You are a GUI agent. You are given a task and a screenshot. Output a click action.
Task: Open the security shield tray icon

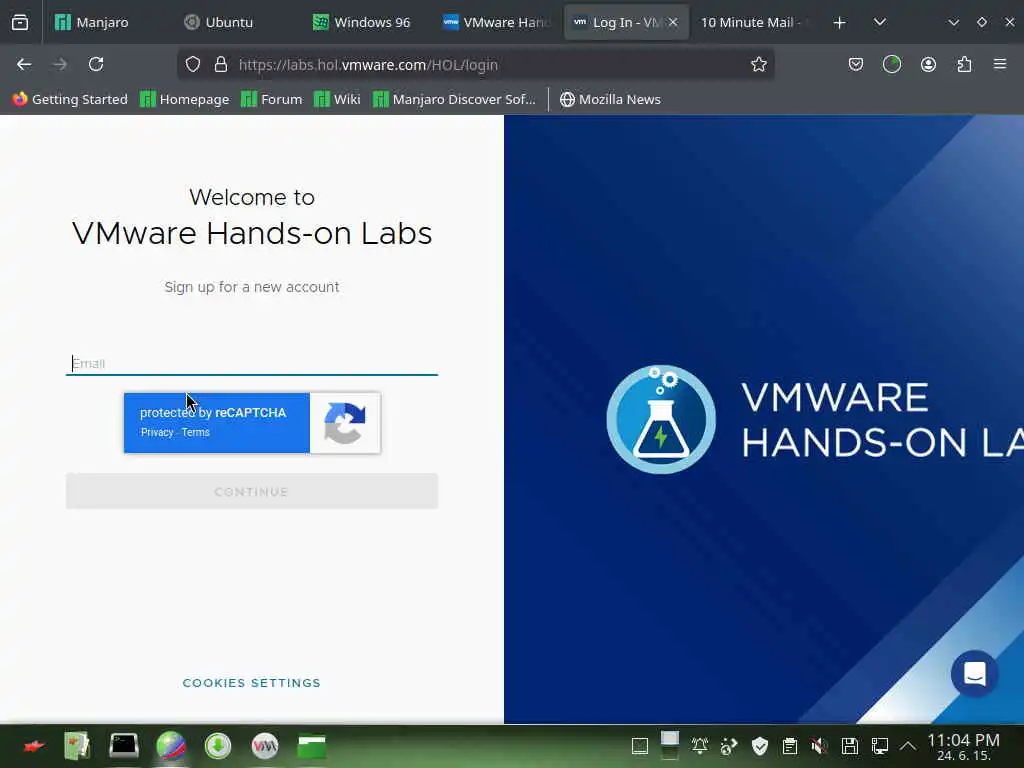click(x=760, y=746)
